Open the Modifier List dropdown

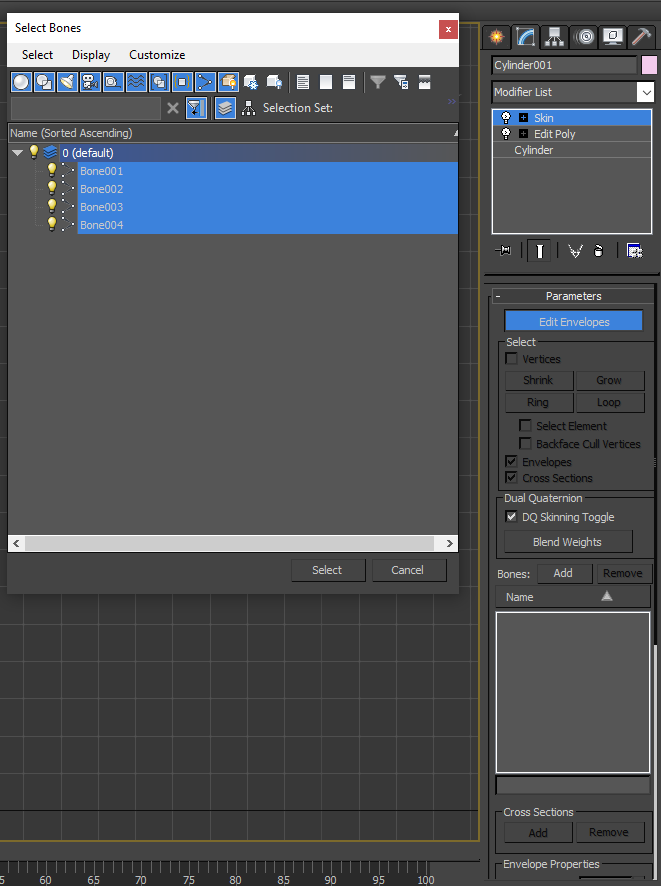pos(645,92)
